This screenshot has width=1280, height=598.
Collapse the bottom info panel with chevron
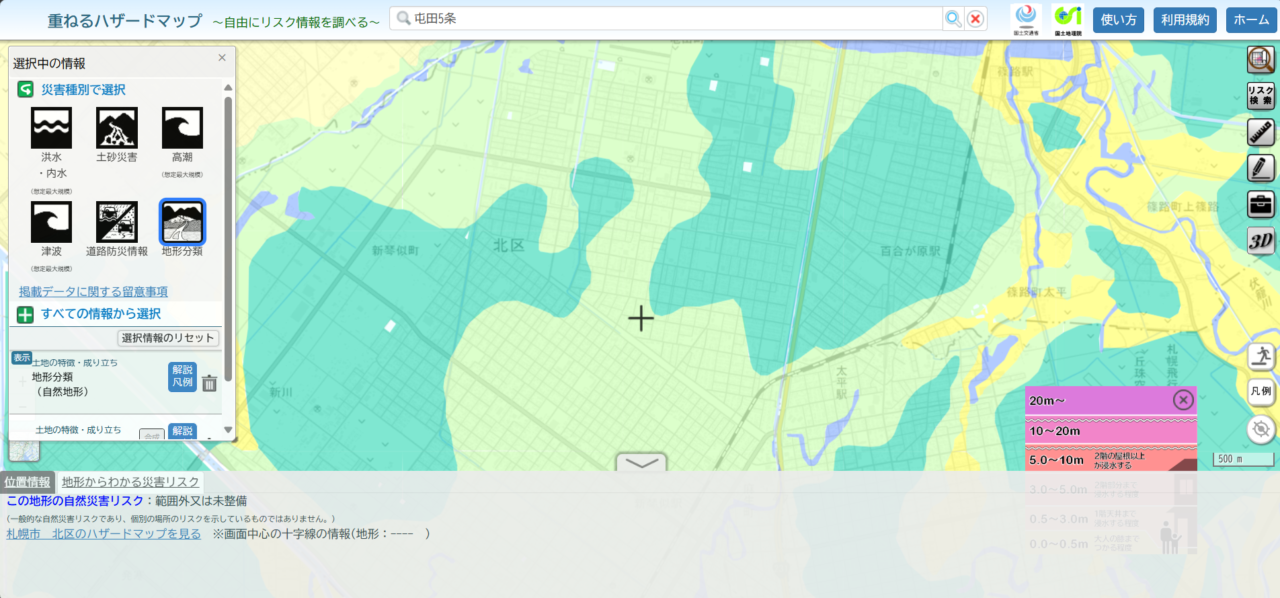(640, 462)
